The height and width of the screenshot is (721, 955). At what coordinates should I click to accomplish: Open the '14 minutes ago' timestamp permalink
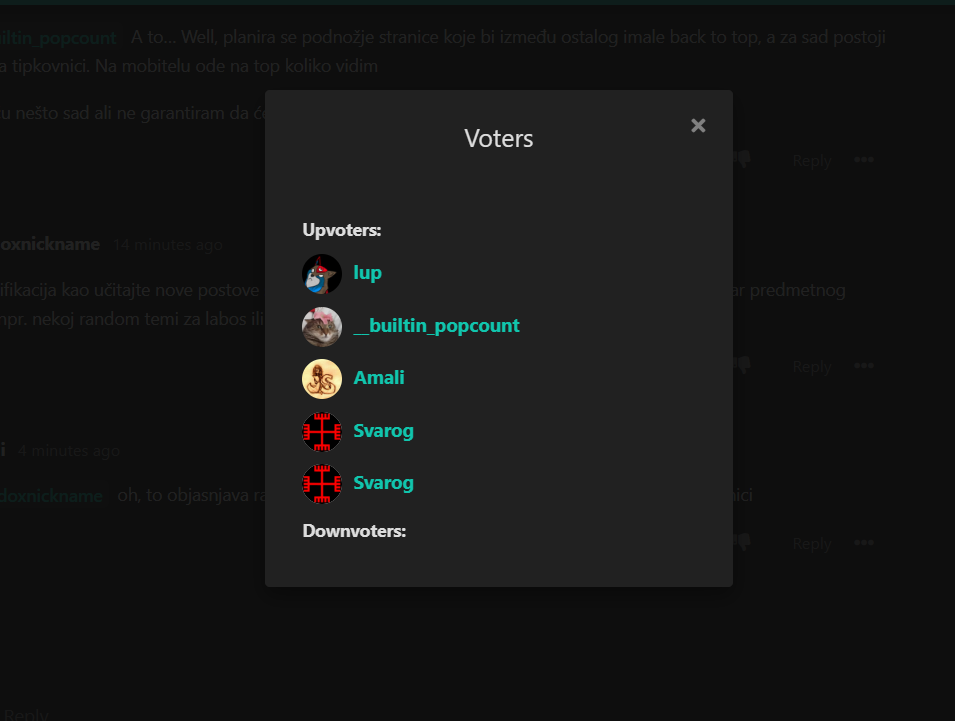(x=167, y=245)
